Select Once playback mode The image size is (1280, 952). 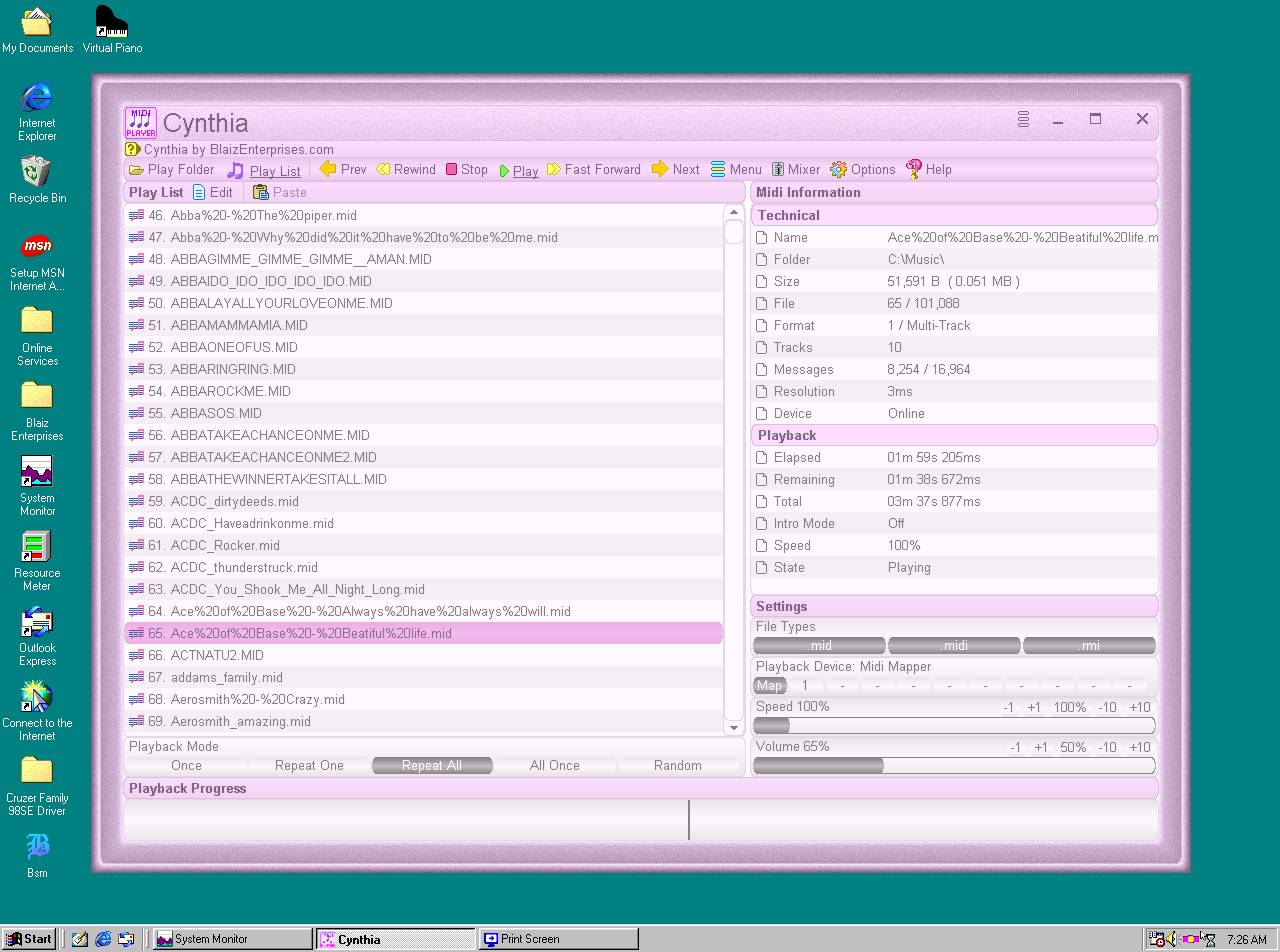click(186, 766)
